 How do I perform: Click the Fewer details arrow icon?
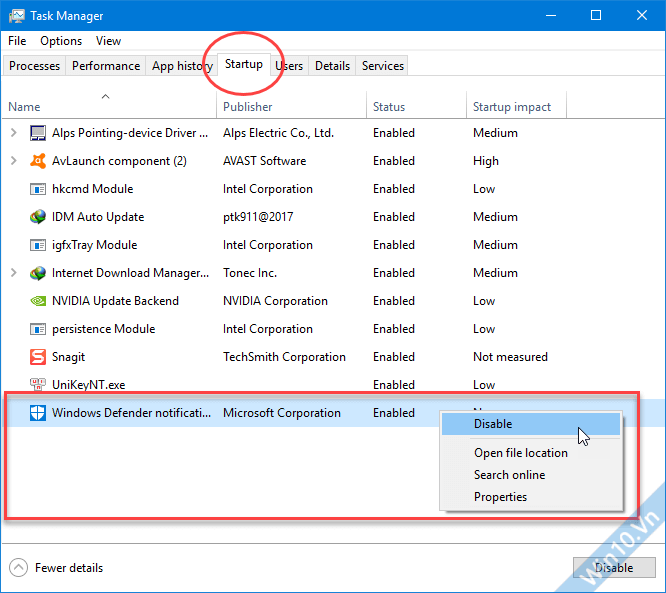(18, 568)
